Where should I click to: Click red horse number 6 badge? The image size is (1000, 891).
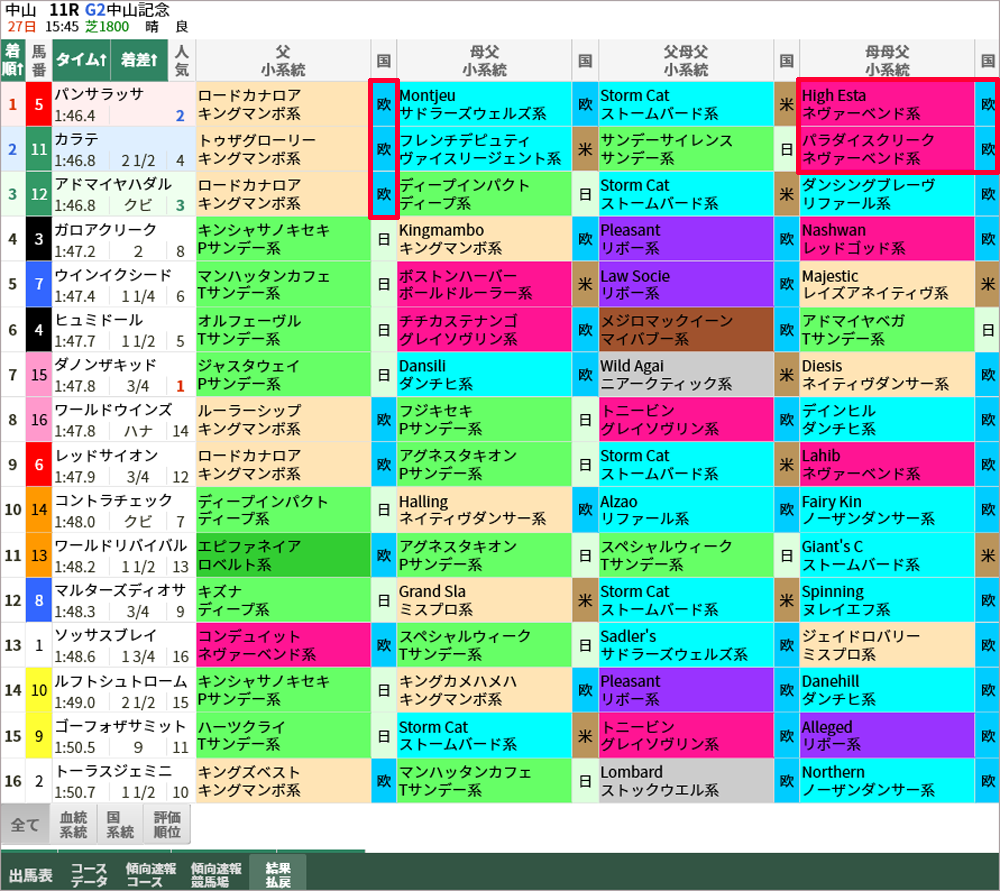tap(39, 465)
